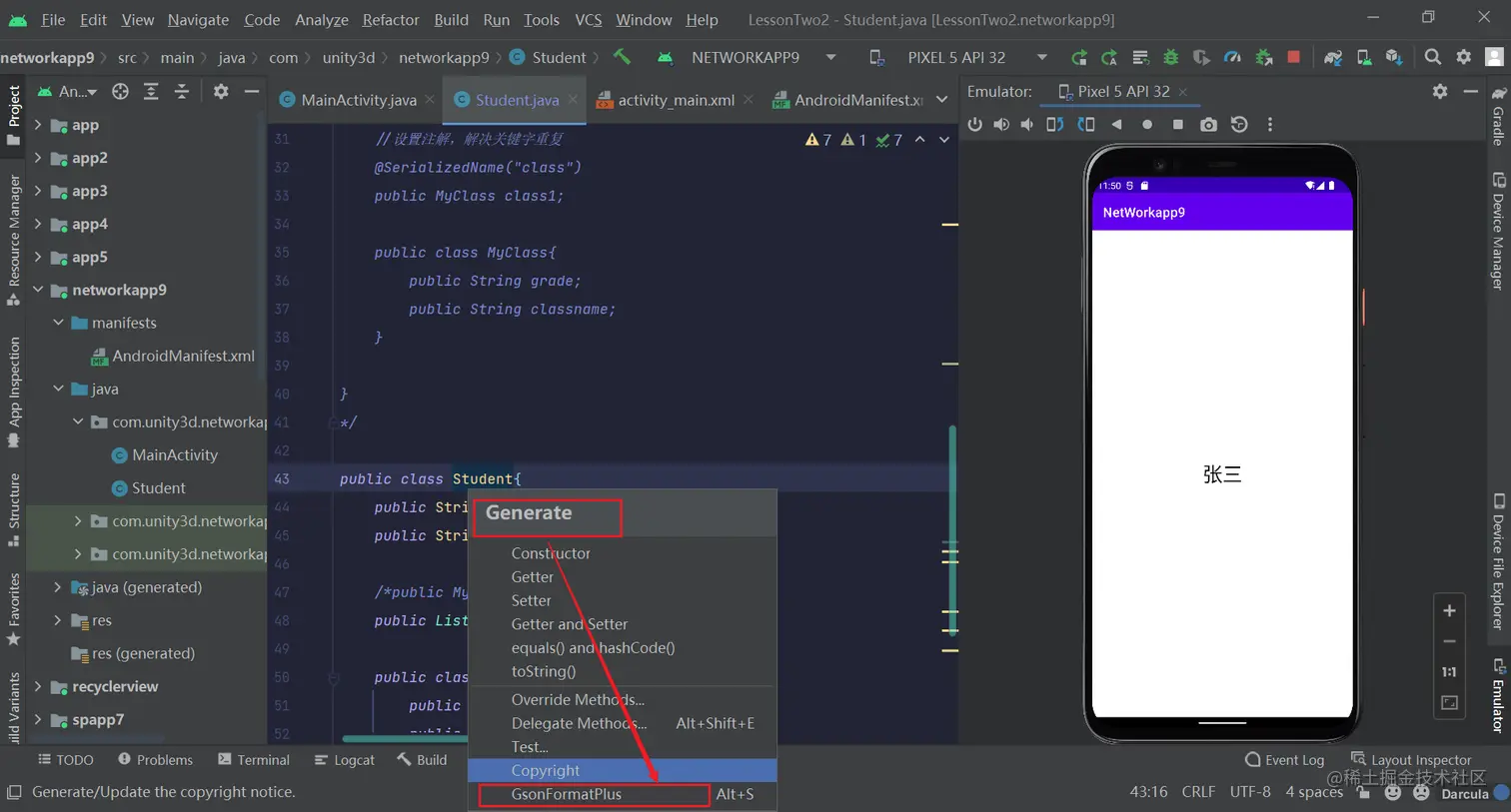Image resolution: width=1511 pixels, height=812 pixels.
Task: Switch to activity_main.xml tab
Action: tap(675, 100)
